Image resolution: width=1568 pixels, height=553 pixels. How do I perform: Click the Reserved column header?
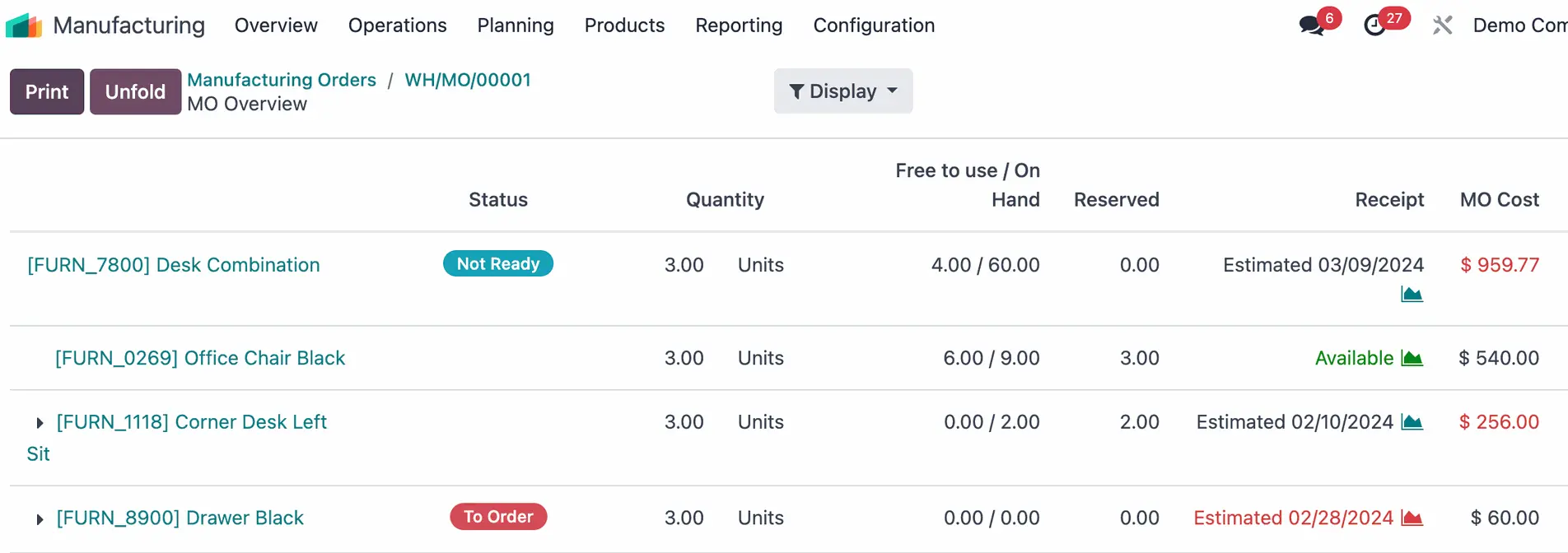1117,200
